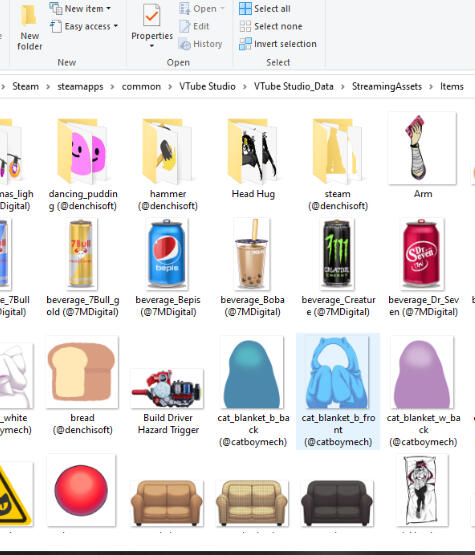Screen dimensions: 475x555
Task: Select cat_blanket_w_back purple image
Action: coord(422,372)
